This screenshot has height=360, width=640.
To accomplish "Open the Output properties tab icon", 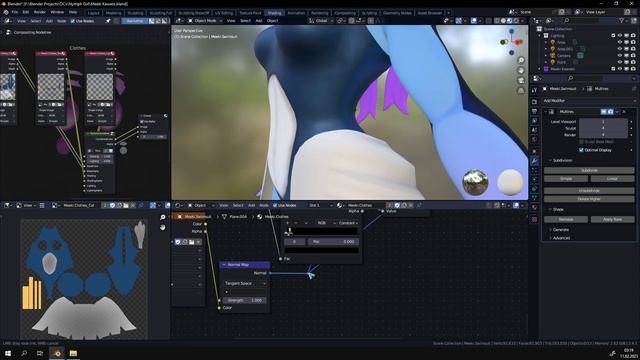I will click(x=535, y=111).
